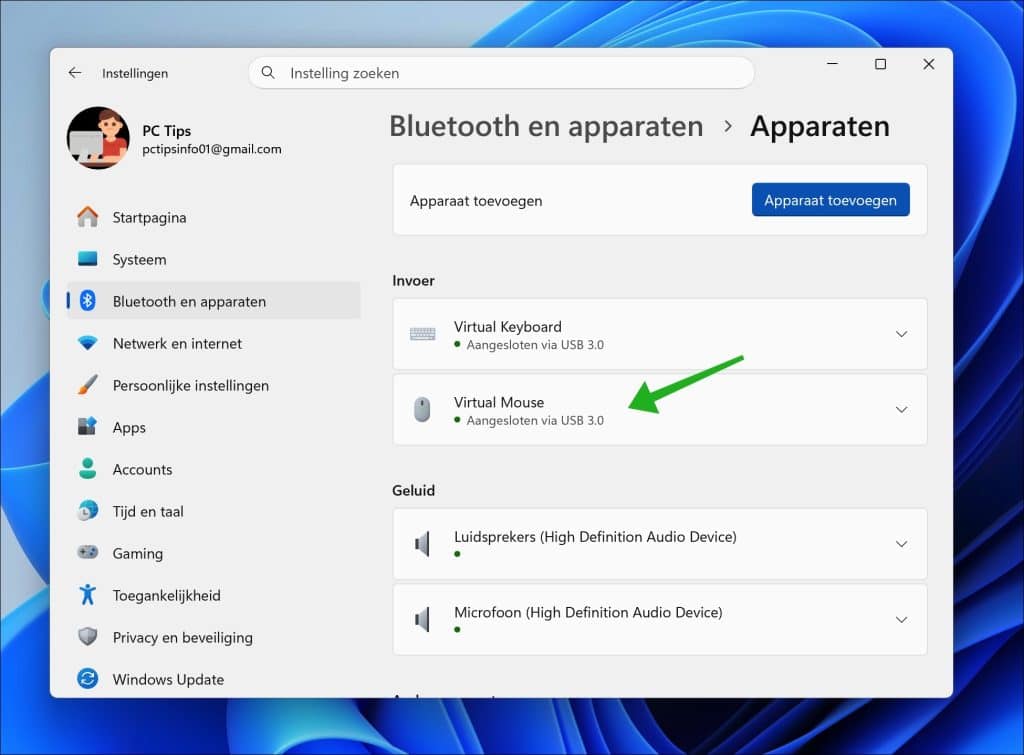Click the Gaming controller icon
The height and width of the screenshot is (755, 1024).
coord(88,553)
